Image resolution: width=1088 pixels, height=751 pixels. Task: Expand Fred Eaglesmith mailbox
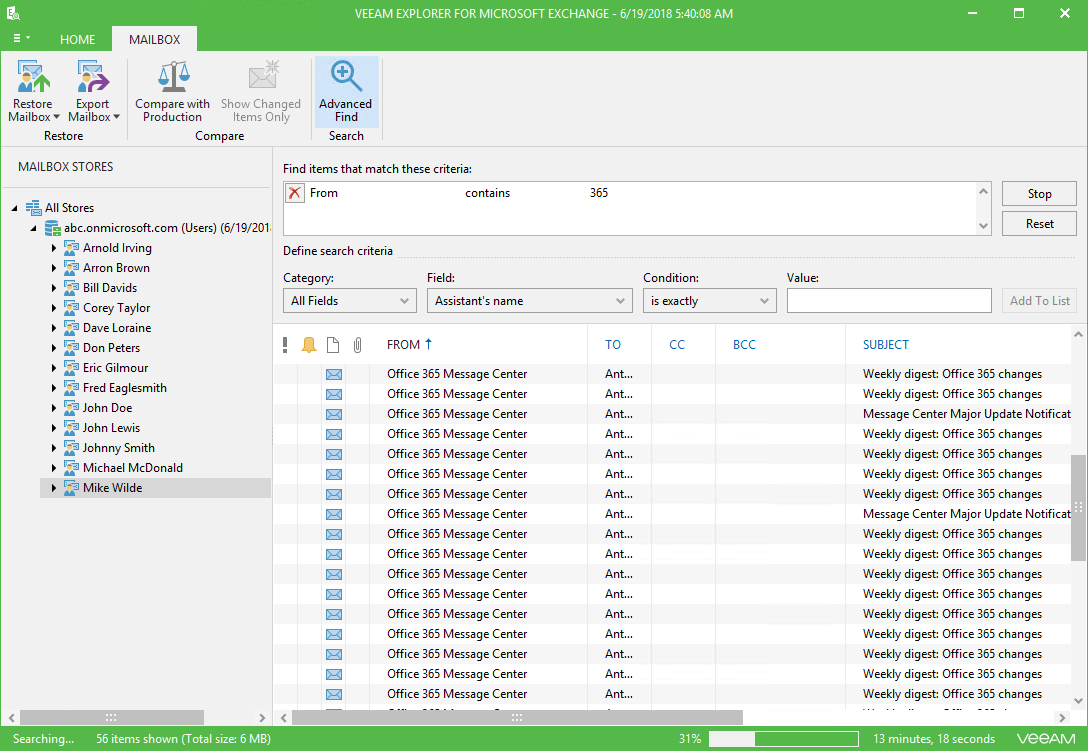pos(54,388)
